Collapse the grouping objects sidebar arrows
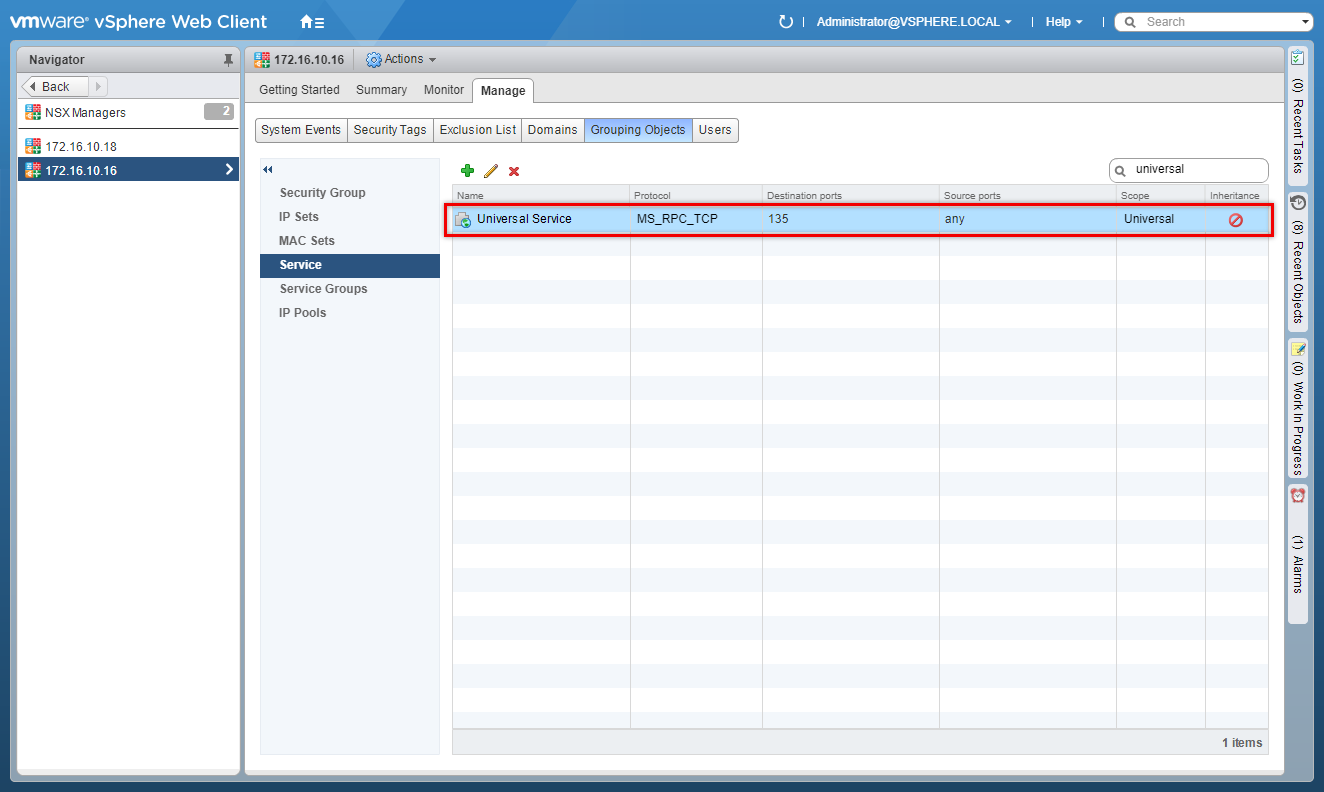Image resolution: width=1324 pixels, height=792 pixels. 268,170
